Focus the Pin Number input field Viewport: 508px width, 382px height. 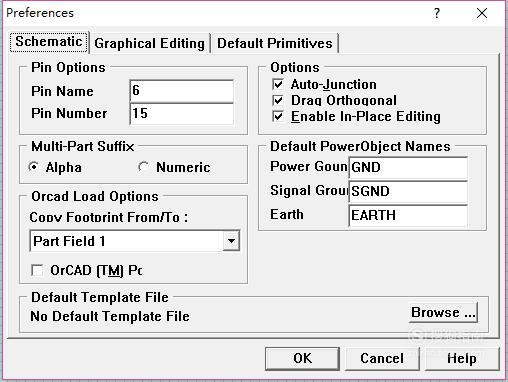point(182,113)
